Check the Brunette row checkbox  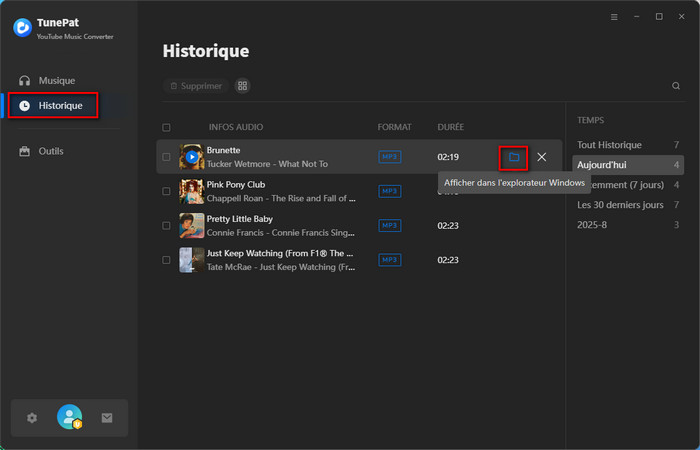pos(167,157)
